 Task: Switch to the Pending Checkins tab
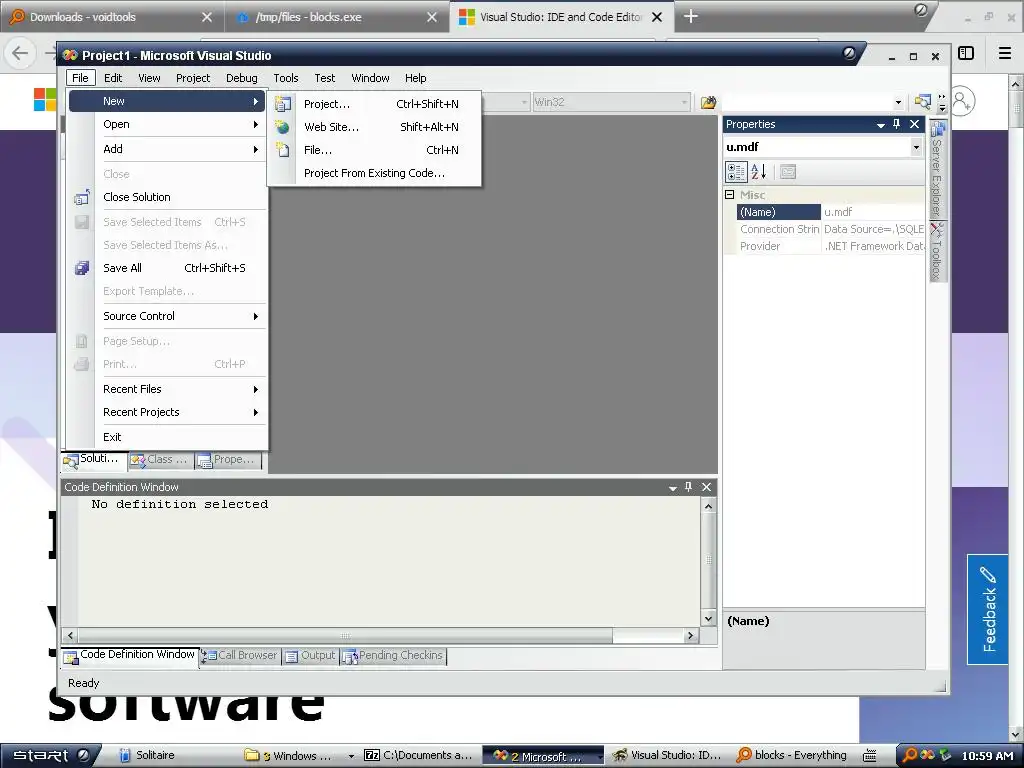coord(393,656)
